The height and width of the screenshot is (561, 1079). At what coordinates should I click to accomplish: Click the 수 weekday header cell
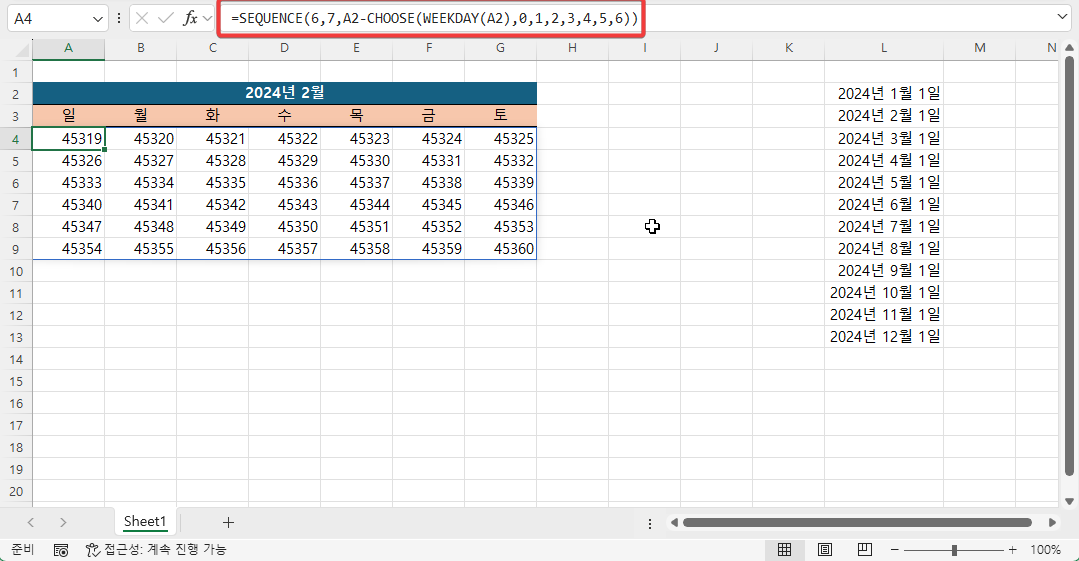(284, 116)
